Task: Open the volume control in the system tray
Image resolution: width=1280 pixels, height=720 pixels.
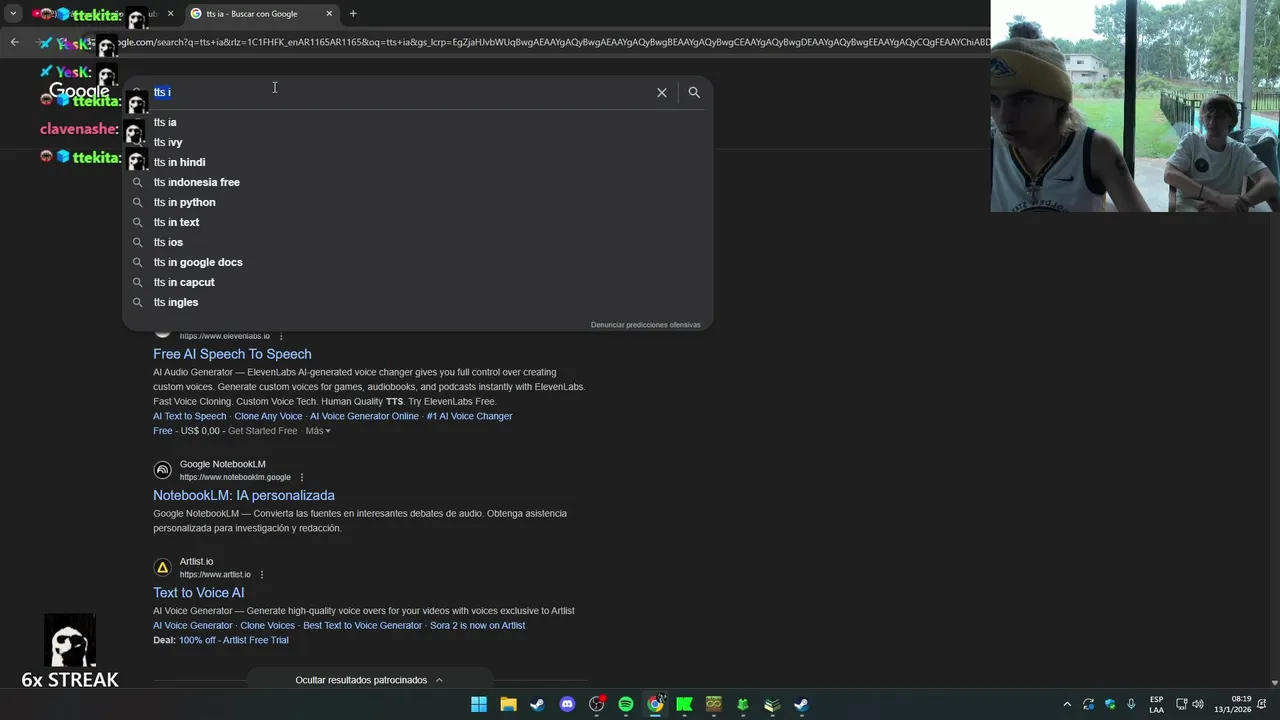Action: tap(1198, 704)
